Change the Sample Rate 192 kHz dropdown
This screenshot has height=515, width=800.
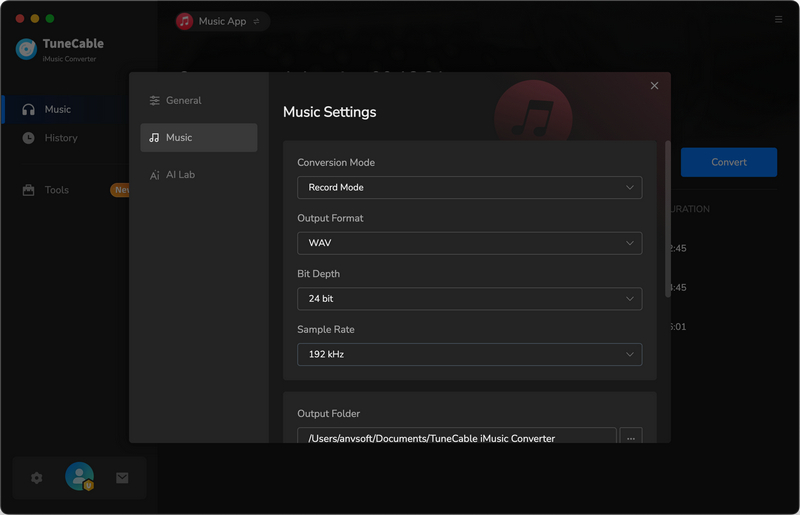click(469, 354)
